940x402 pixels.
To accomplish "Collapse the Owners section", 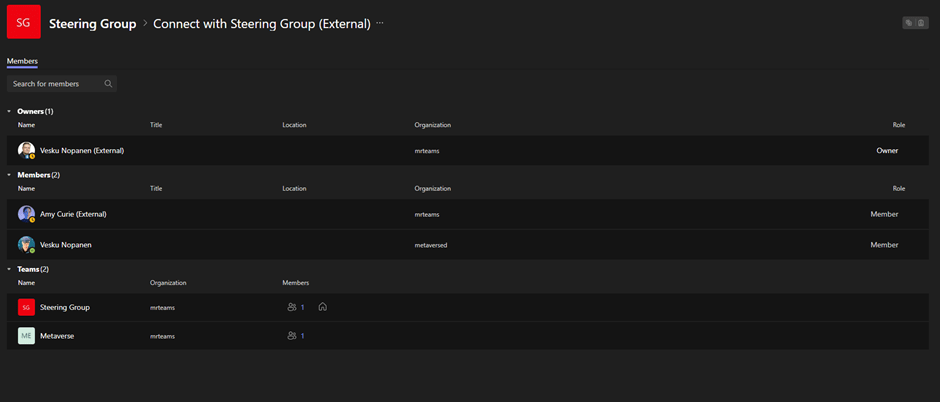I will (x=9, y=112).
